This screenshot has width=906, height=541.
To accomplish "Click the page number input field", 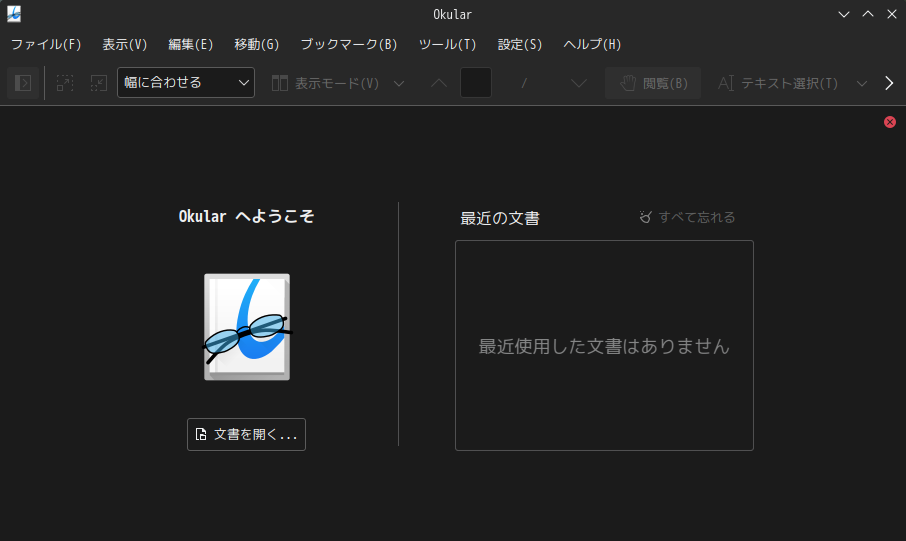I will pos(476,83).
